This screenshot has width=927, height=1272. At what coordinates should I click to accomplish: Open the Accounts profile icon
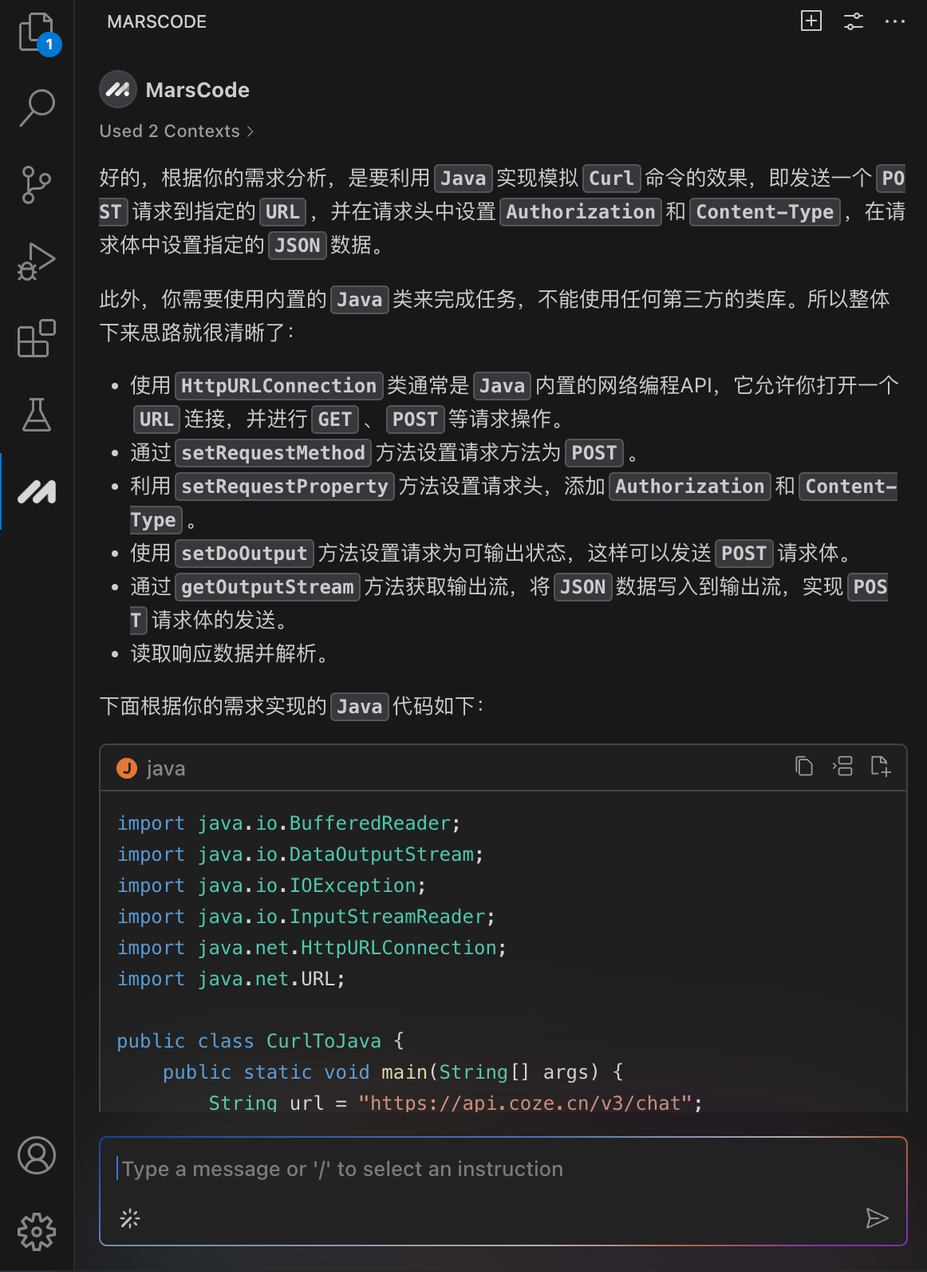click(37, 1155)
